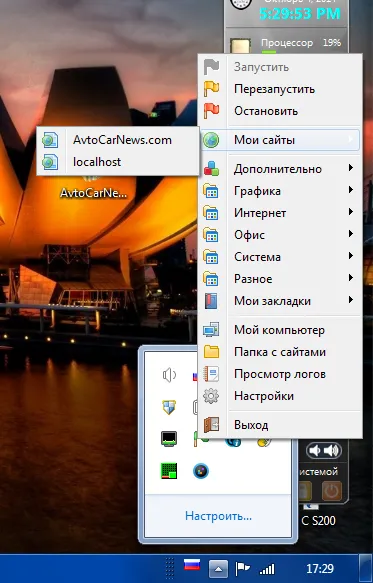Click the Просмотр логов notebook icon
373x583 pixels.
pyautogui.click(x=211, y=374)
